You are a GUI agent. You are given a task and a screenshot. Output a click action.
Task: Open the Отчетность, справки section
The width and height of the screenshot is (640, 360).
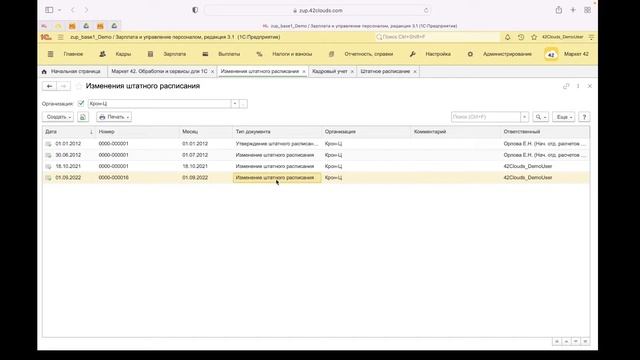pyautogui.click(x=369, y=54)
